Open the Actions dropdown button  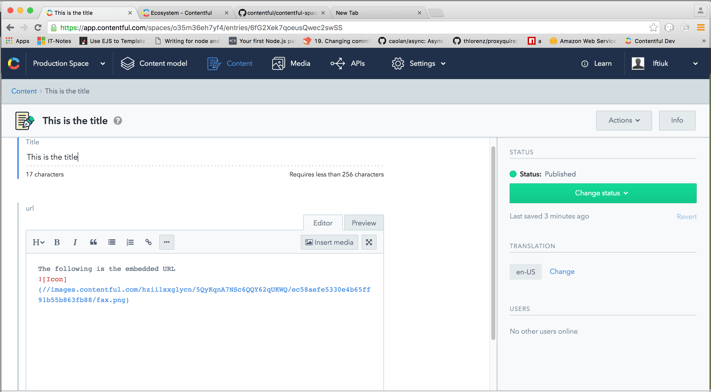624,120
